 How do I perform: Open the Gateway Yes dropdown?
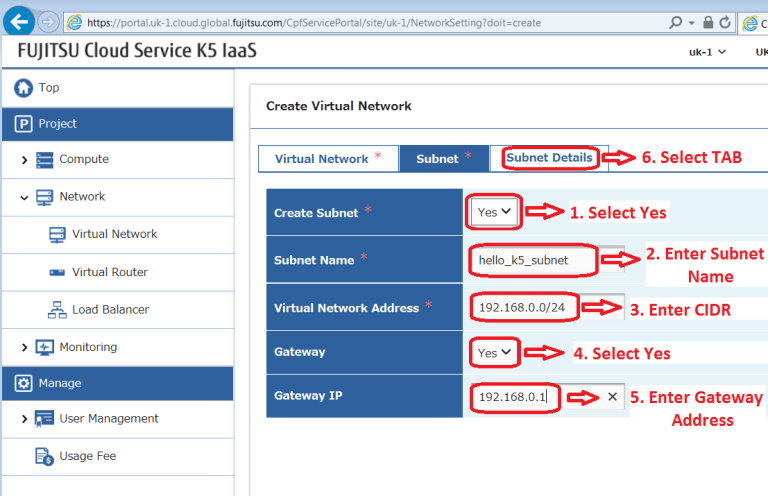click(x=494, y=353)
